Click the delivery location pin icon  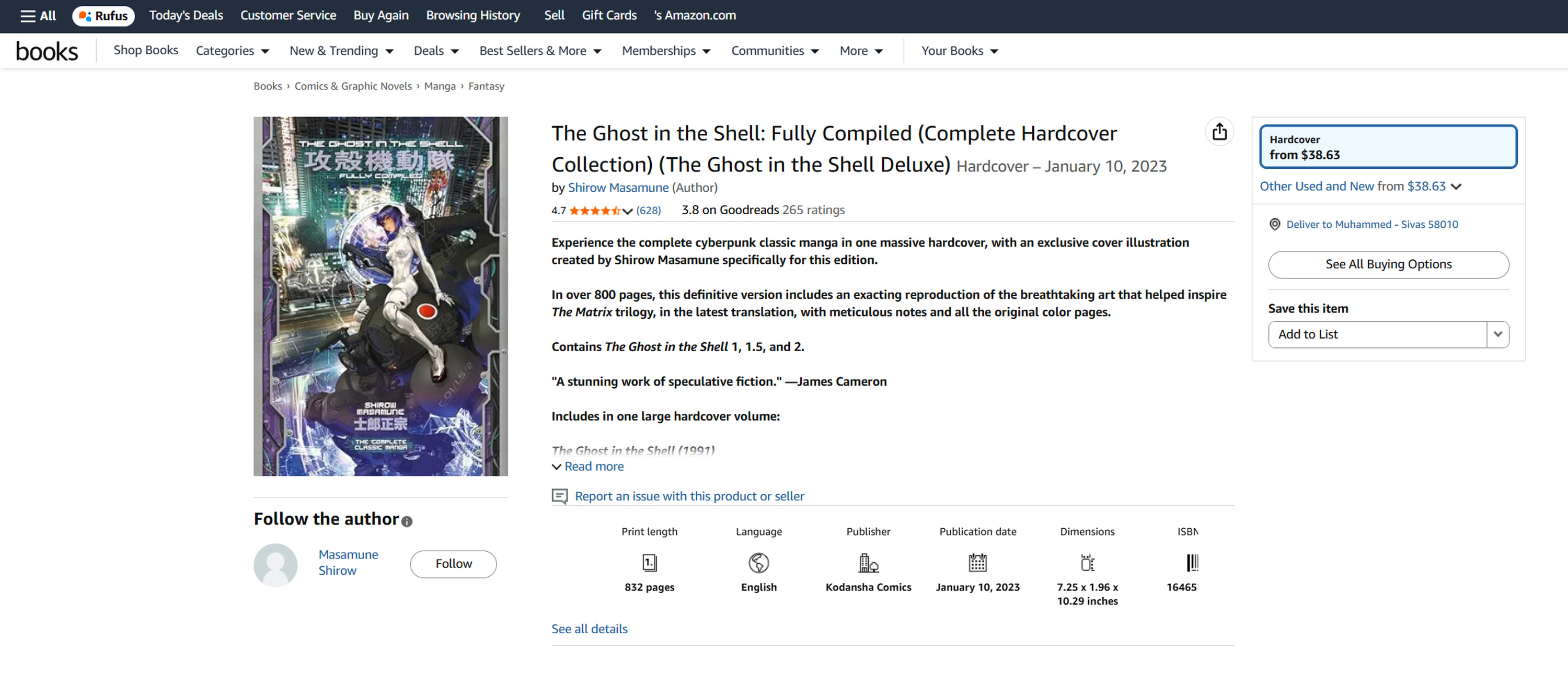[1274, 224]
